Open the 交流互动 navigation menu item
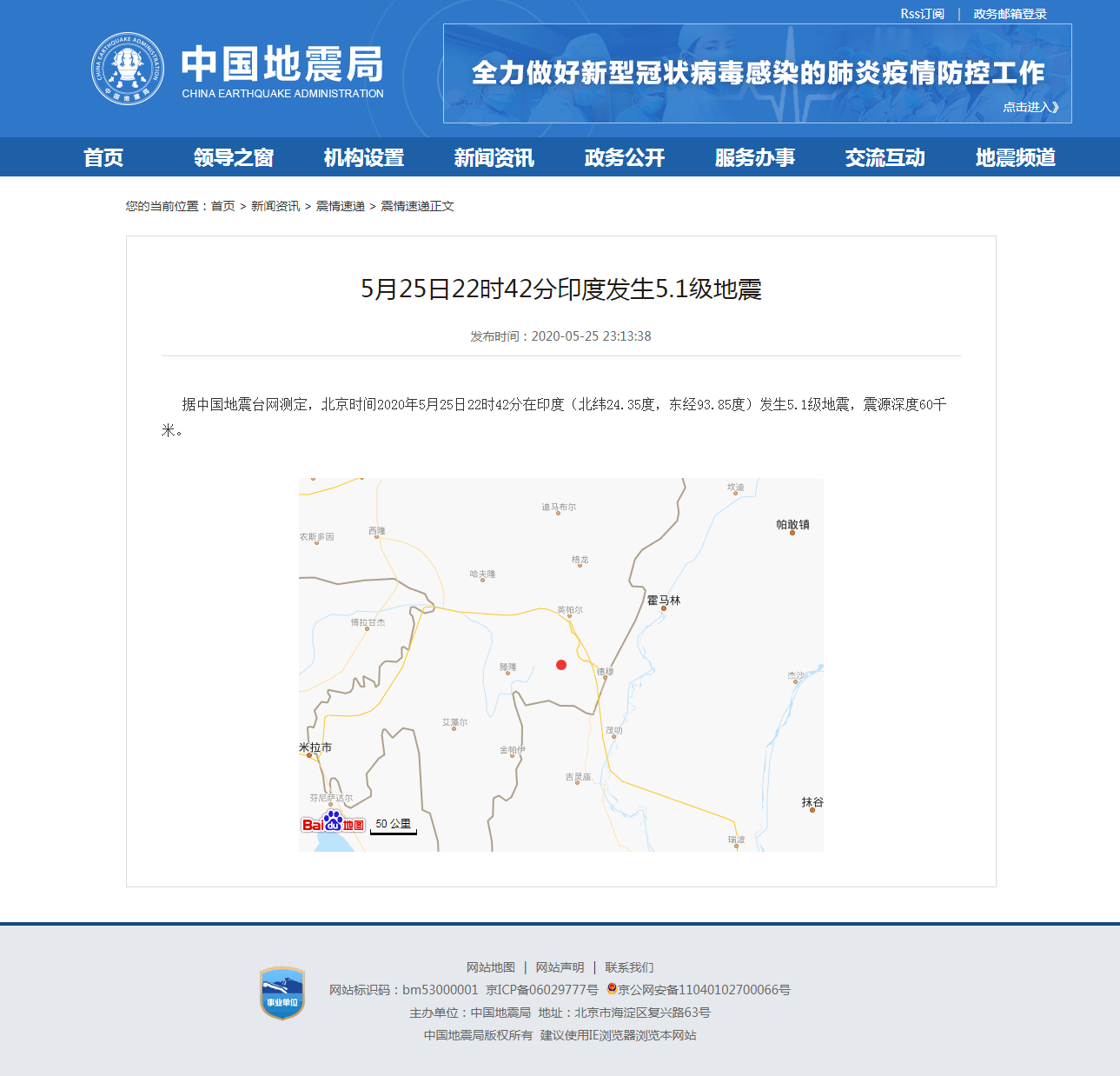The height and width of the screenshot is (1076, 1120). click(x=885, y=157)
